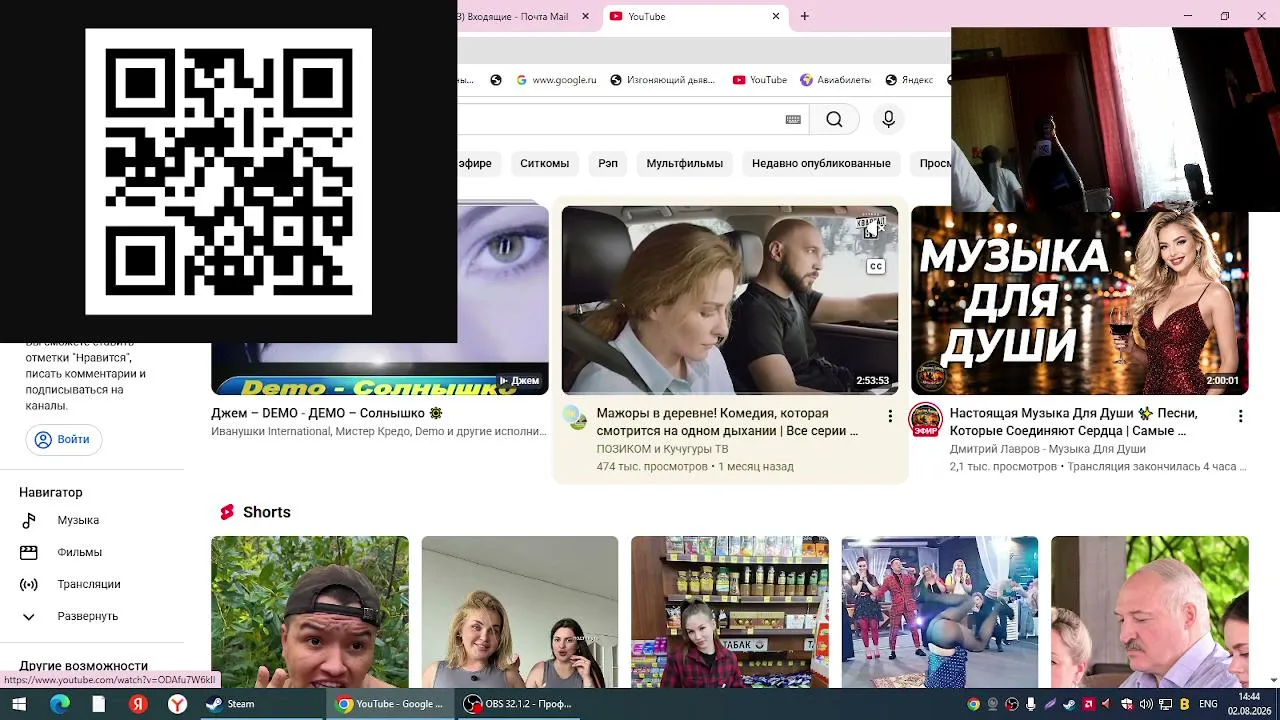Open the volume control in the system tray
The height and width of the screenshot is (720, 1280).
click(1146, 704)
